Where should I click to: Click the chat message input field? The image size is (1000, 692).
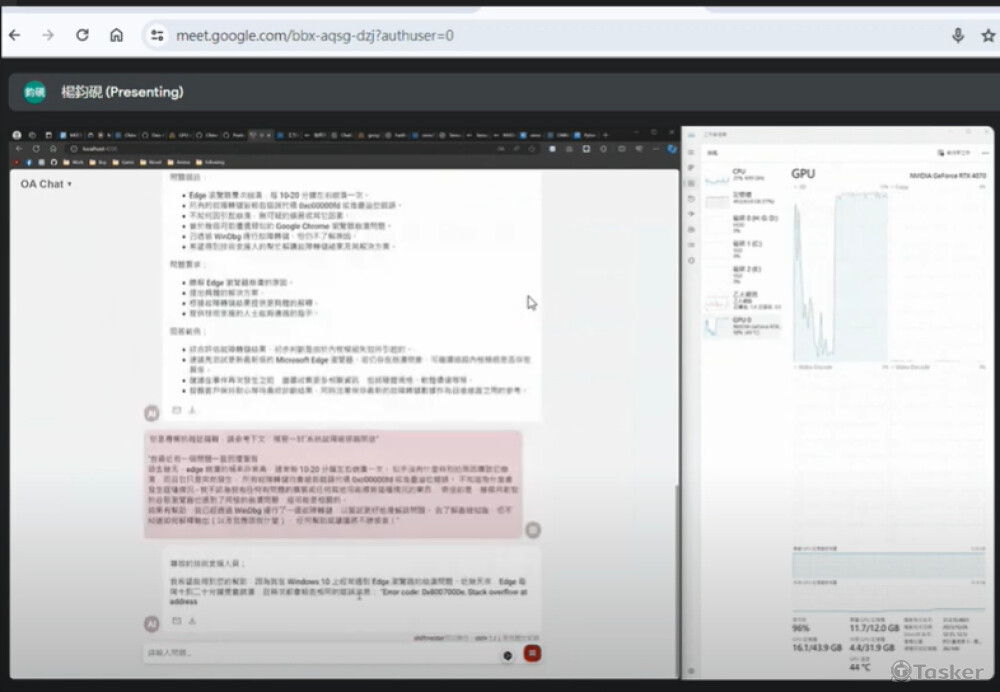point(320,653)
